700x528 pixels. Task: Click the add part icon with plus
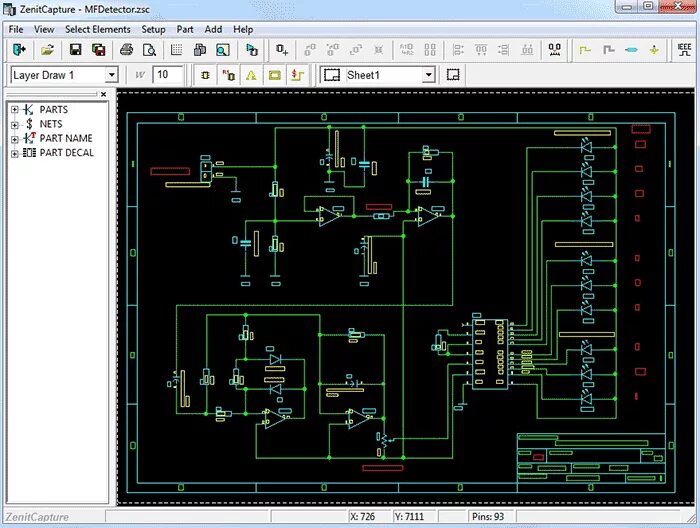[282, 50]
